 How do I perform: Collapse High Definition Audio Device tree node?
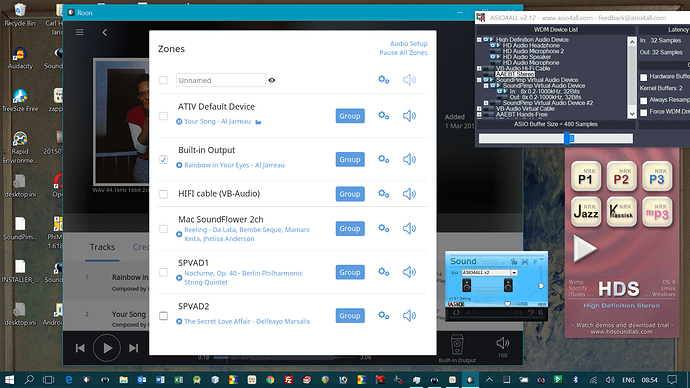(479, 40)
